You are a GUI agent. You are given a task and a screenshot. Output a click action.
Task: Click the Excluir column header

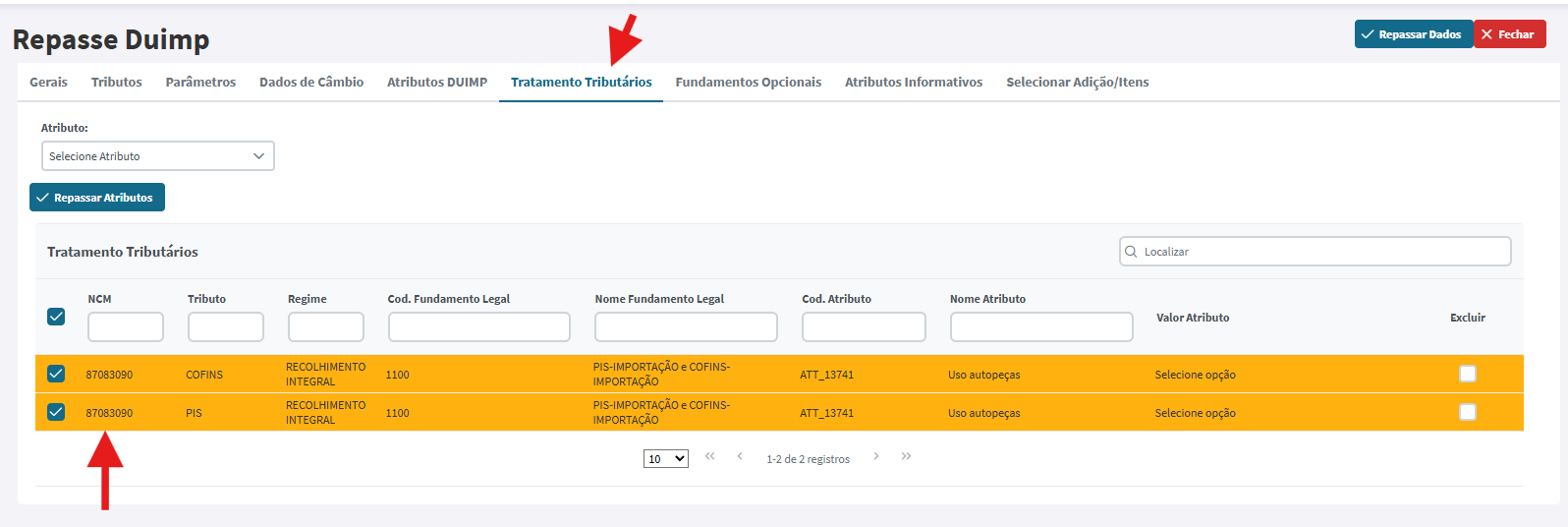coord(1468,318)
